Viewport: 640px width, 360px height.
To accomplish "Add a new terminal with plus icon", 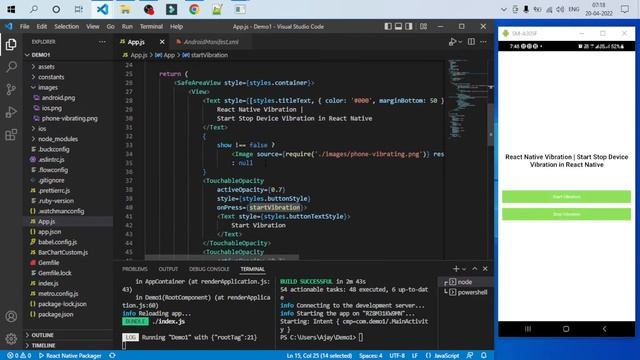I will pyautogui.click(x=456, y=269).
